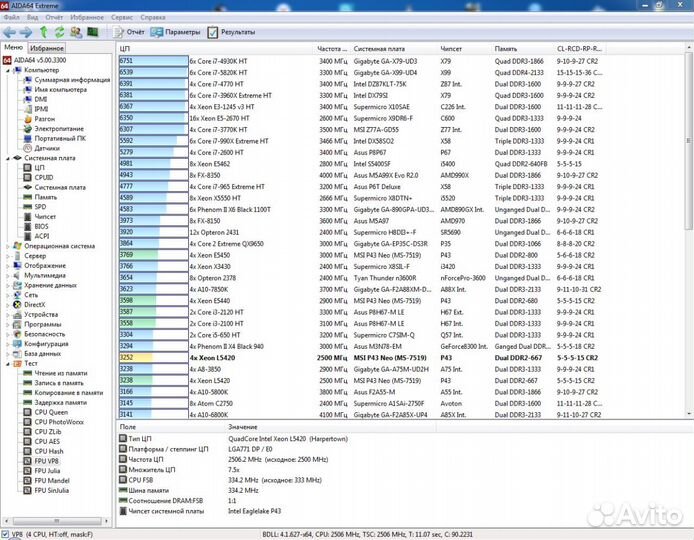Open the users icon in toolbar
This screenshot has width=694, height=540.
[x=76, y=32]
